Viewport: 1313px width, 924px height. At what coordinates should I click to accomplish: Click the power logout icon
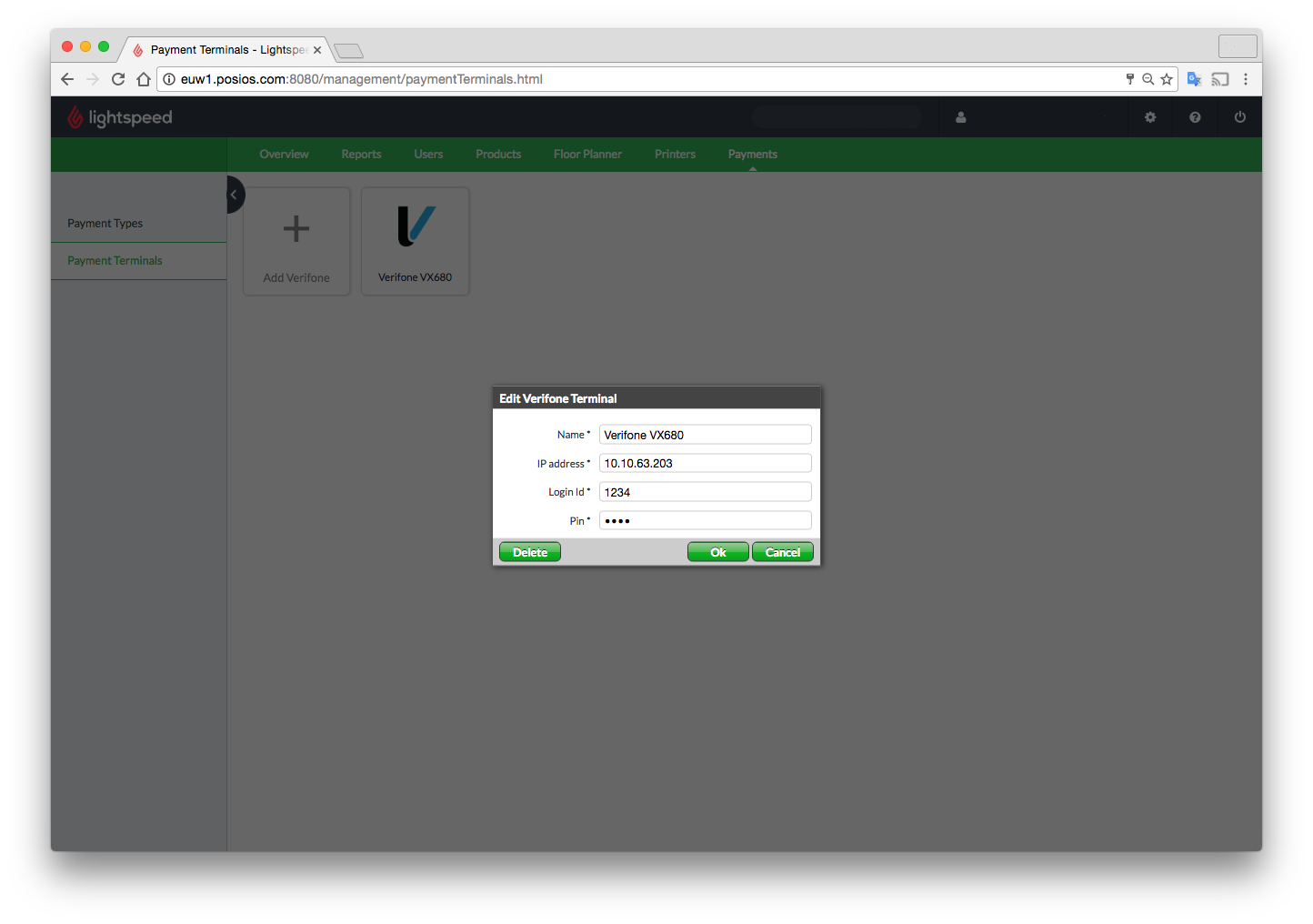[x=1239, y=117]
